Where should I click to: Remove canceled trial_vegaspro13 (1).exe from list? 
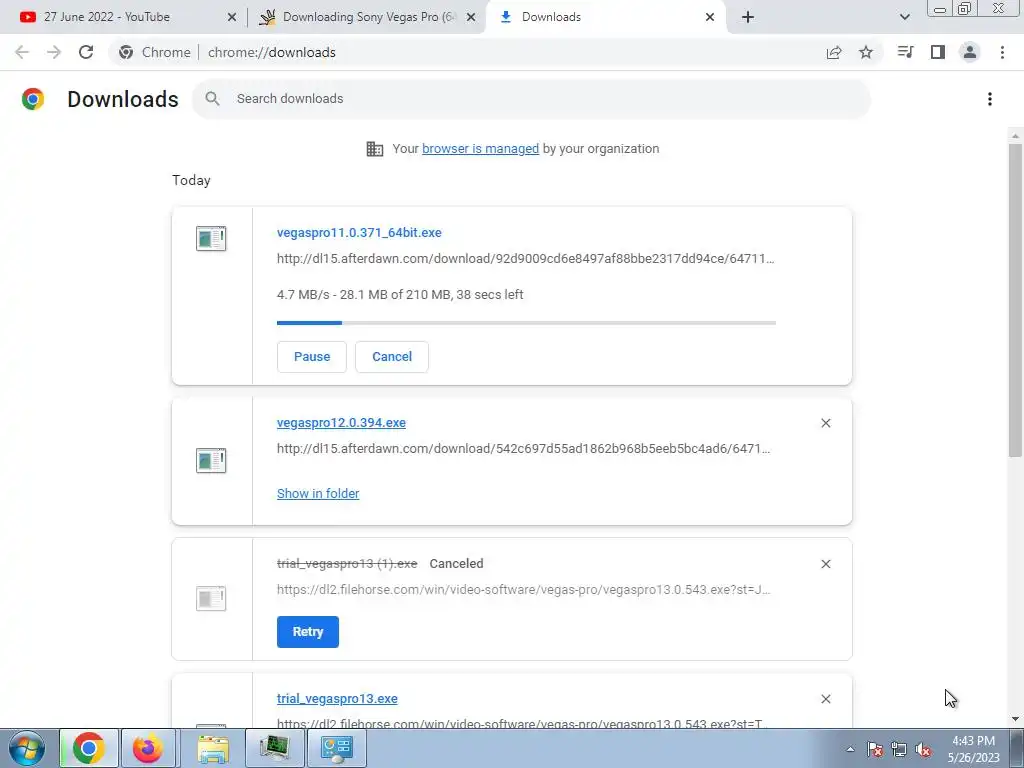[x=825, y=564]
